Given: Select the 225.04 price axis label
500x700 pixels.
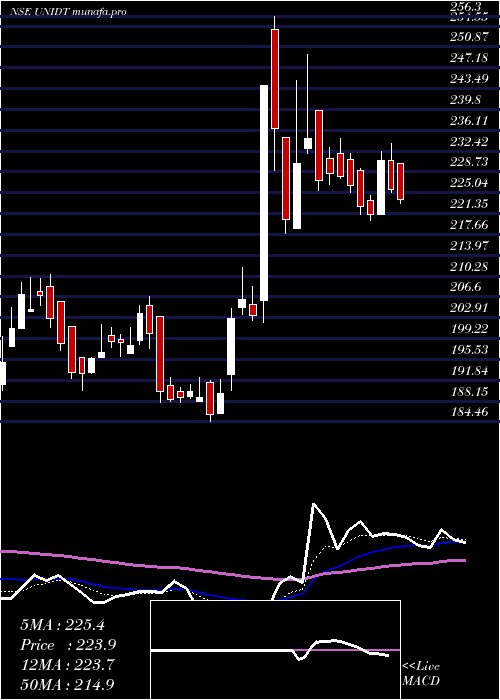Looking at the screenshot, I should (x=468, y=183).
